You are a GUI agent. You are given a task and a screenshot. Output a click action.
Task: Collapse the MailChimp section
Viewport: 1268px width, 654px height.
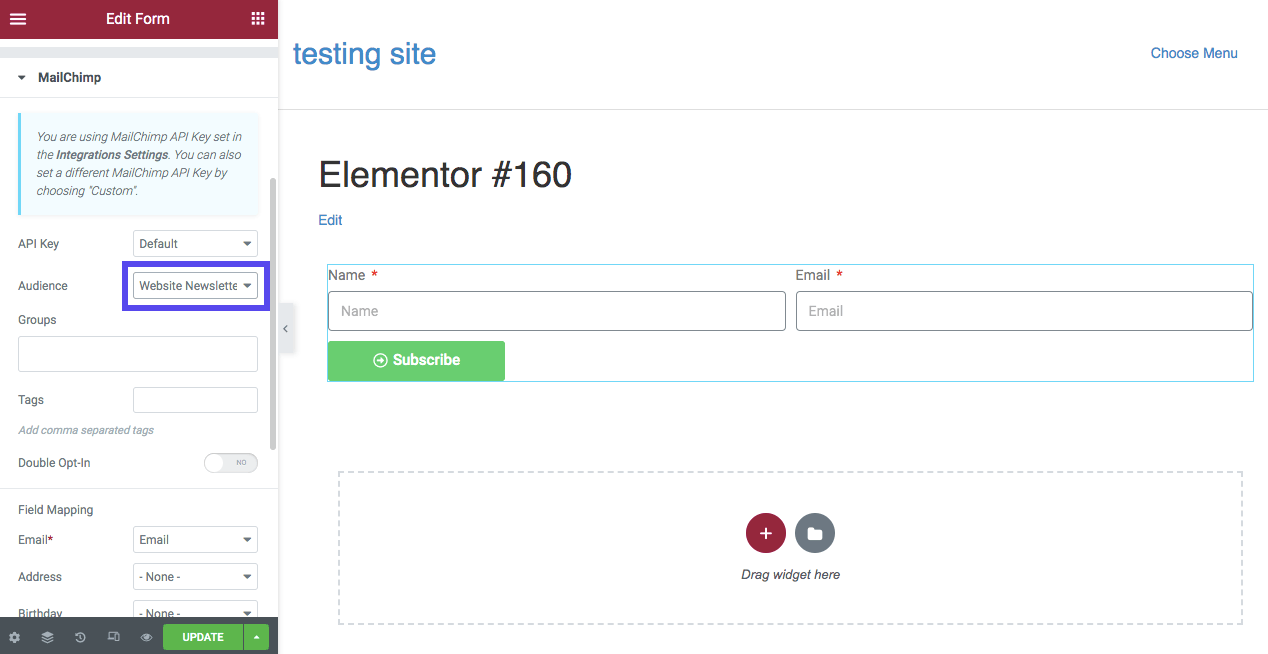tap(22, 77)
